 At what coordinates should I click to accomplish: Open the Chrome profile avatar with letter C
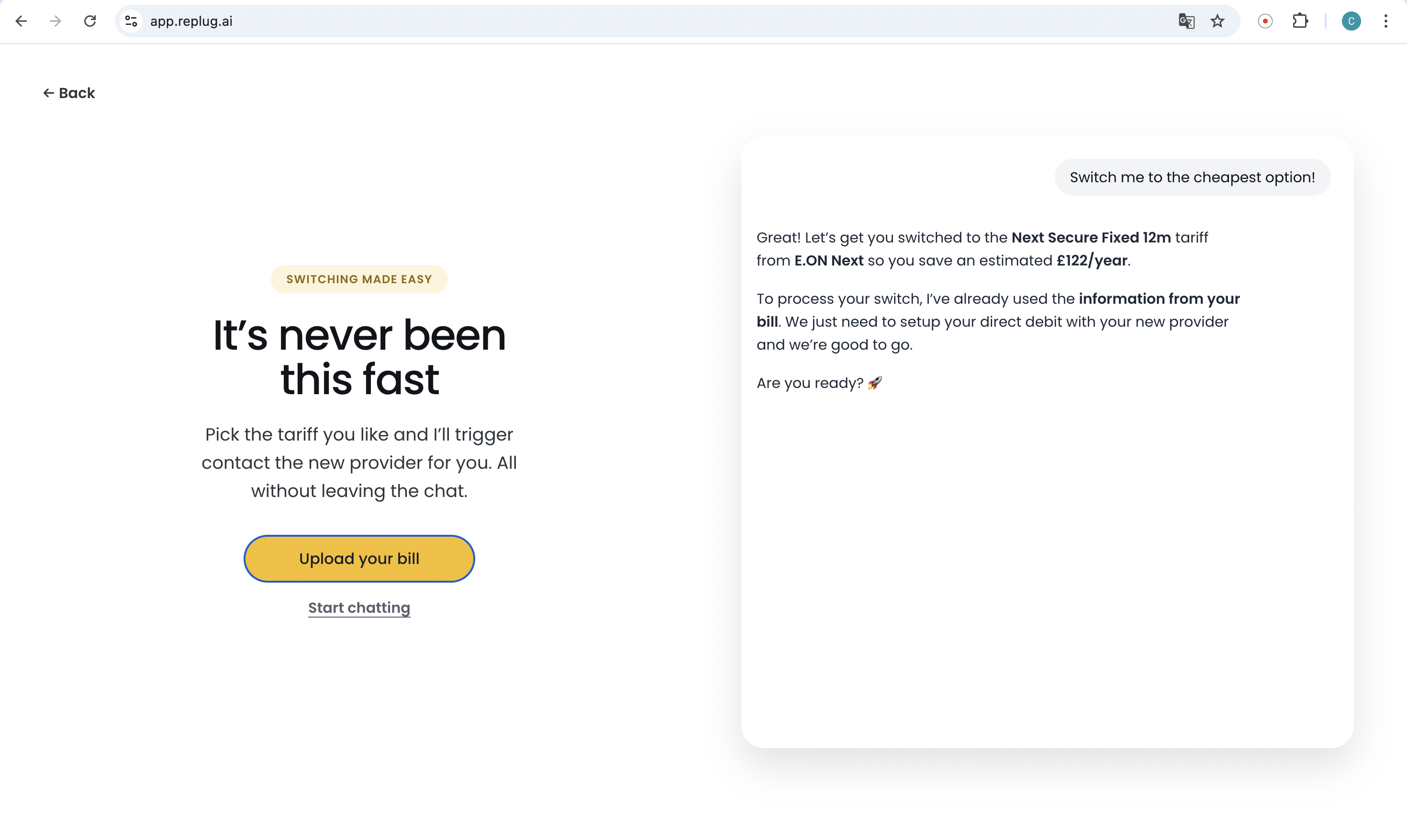coord(1351,21)
